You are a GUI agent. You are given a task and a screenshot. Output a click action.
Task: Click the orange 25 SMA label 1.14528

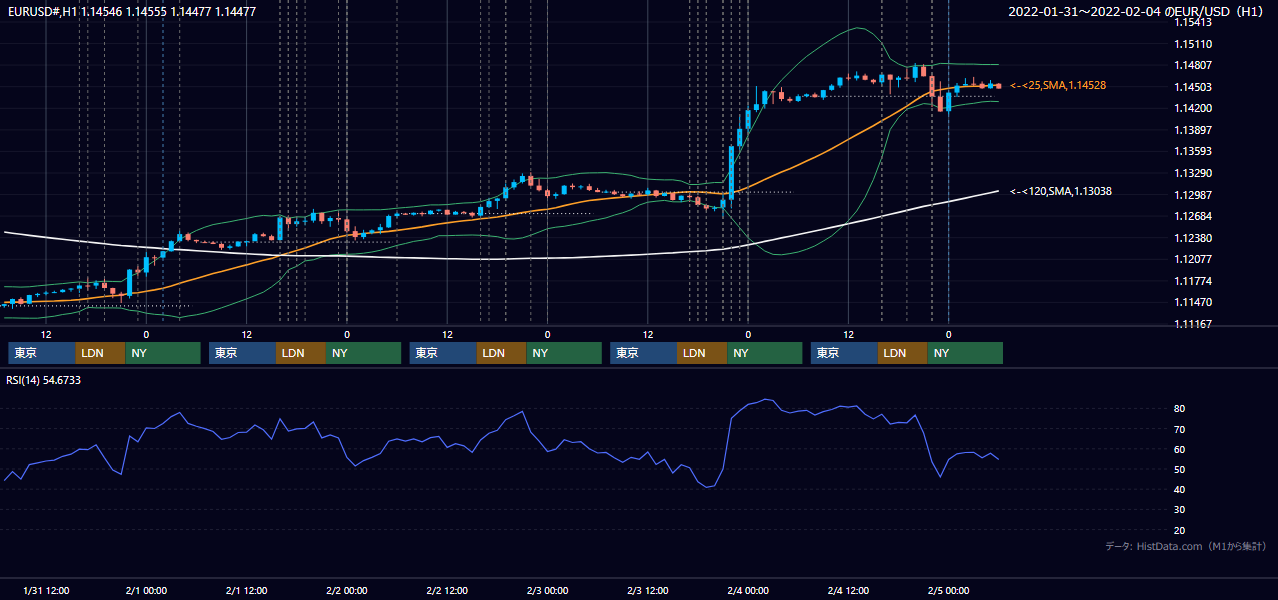1058,86
